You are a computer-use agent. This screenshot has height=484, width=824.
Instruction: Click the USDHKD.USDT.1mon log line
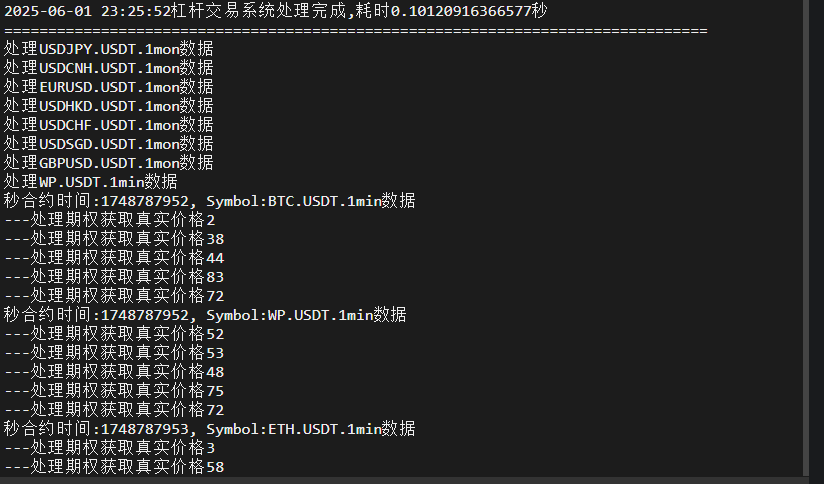pos(108,106)
